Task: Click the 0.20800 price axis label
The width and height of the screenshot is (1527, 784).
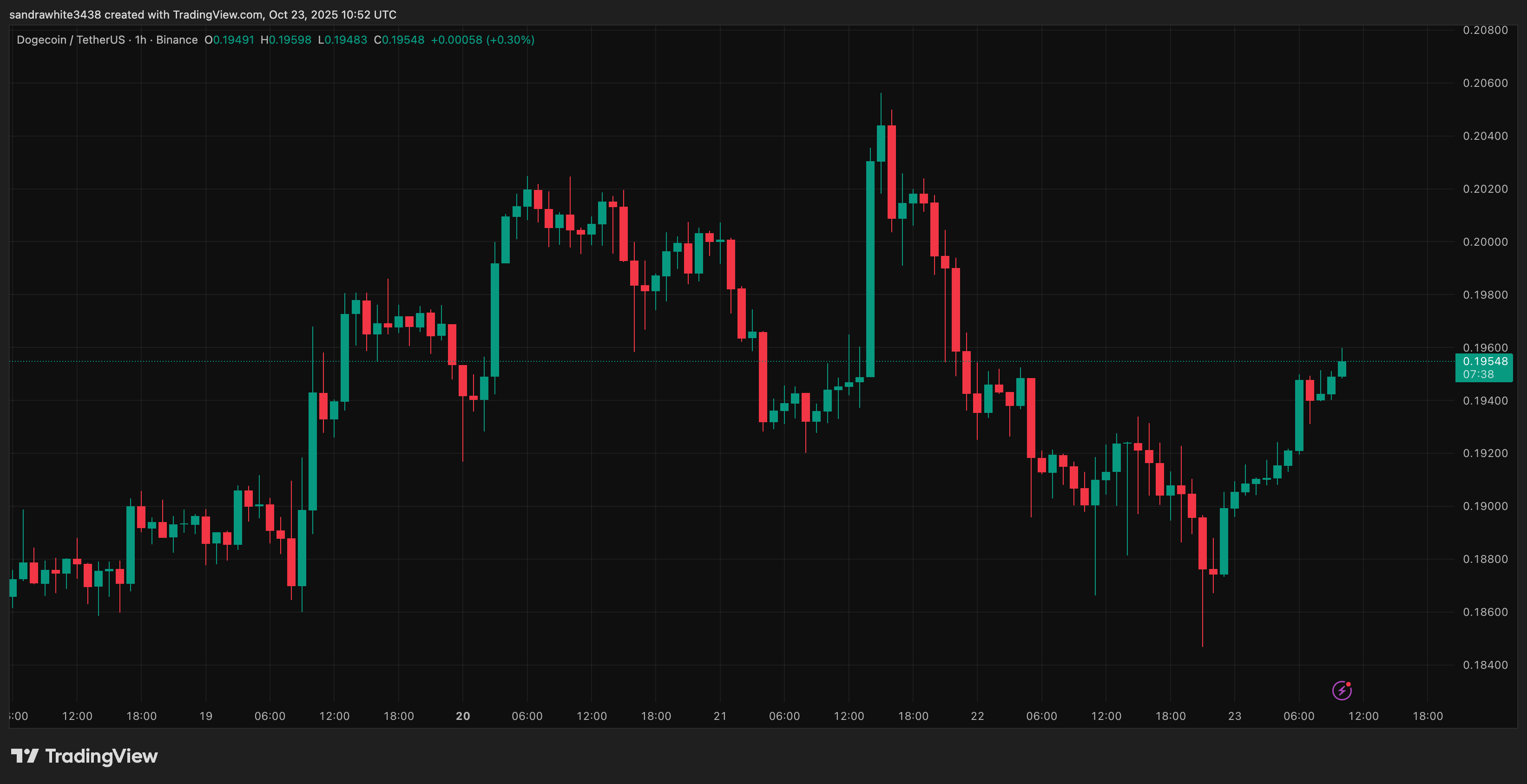Action: click(1485, 30)
